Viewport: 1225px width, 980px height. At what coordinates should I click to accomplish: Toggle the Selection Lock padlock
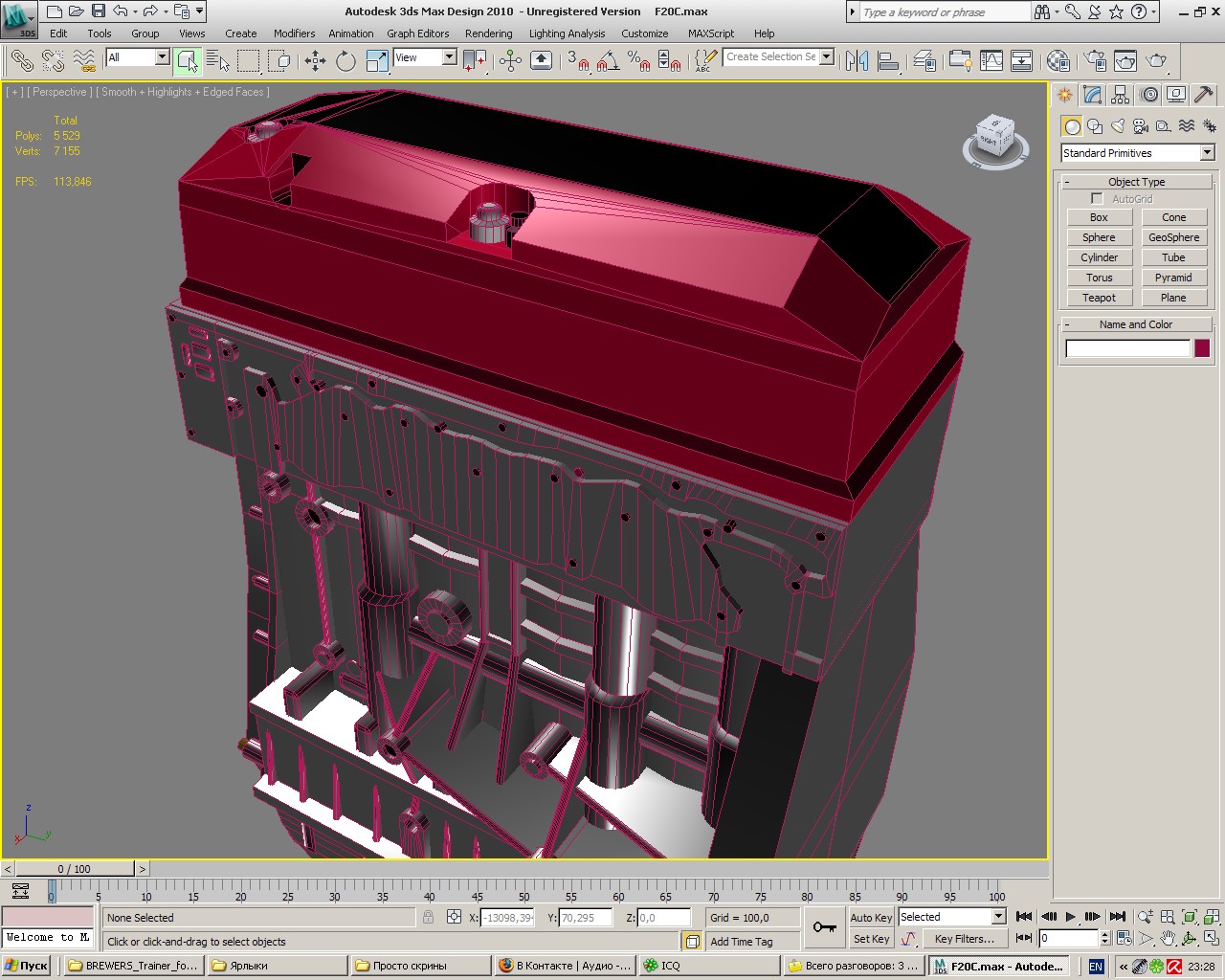pos(428,917)
